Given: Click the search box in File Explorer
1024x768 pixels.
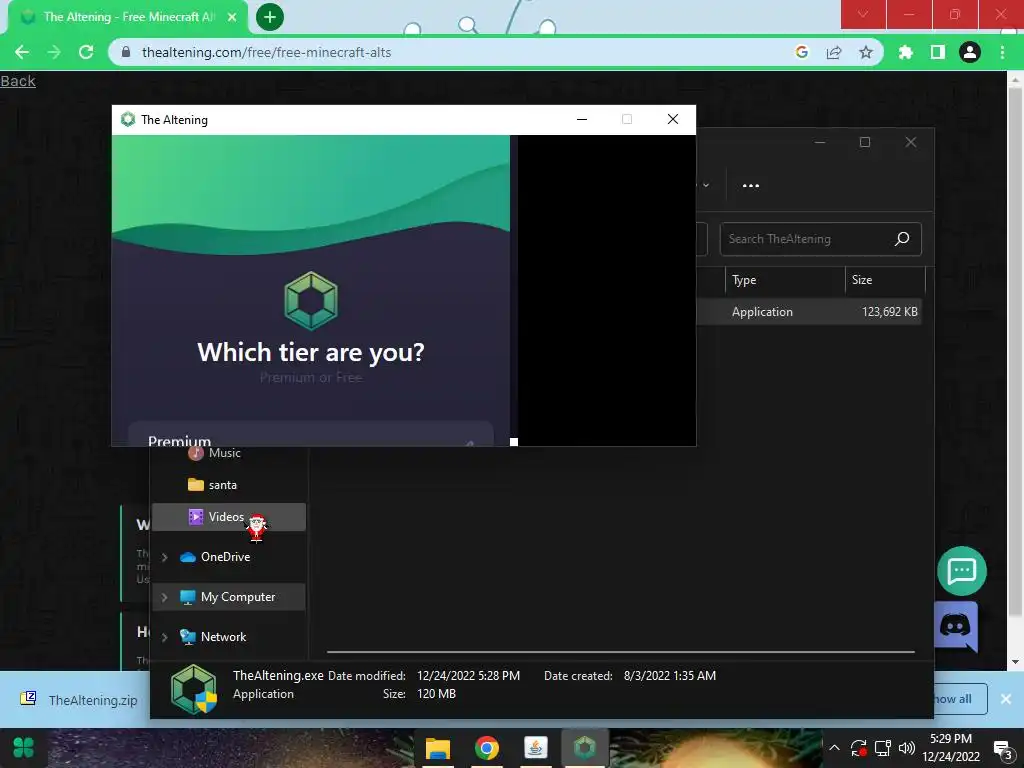Looking at the screenshot, I should (x=820, y=239).
